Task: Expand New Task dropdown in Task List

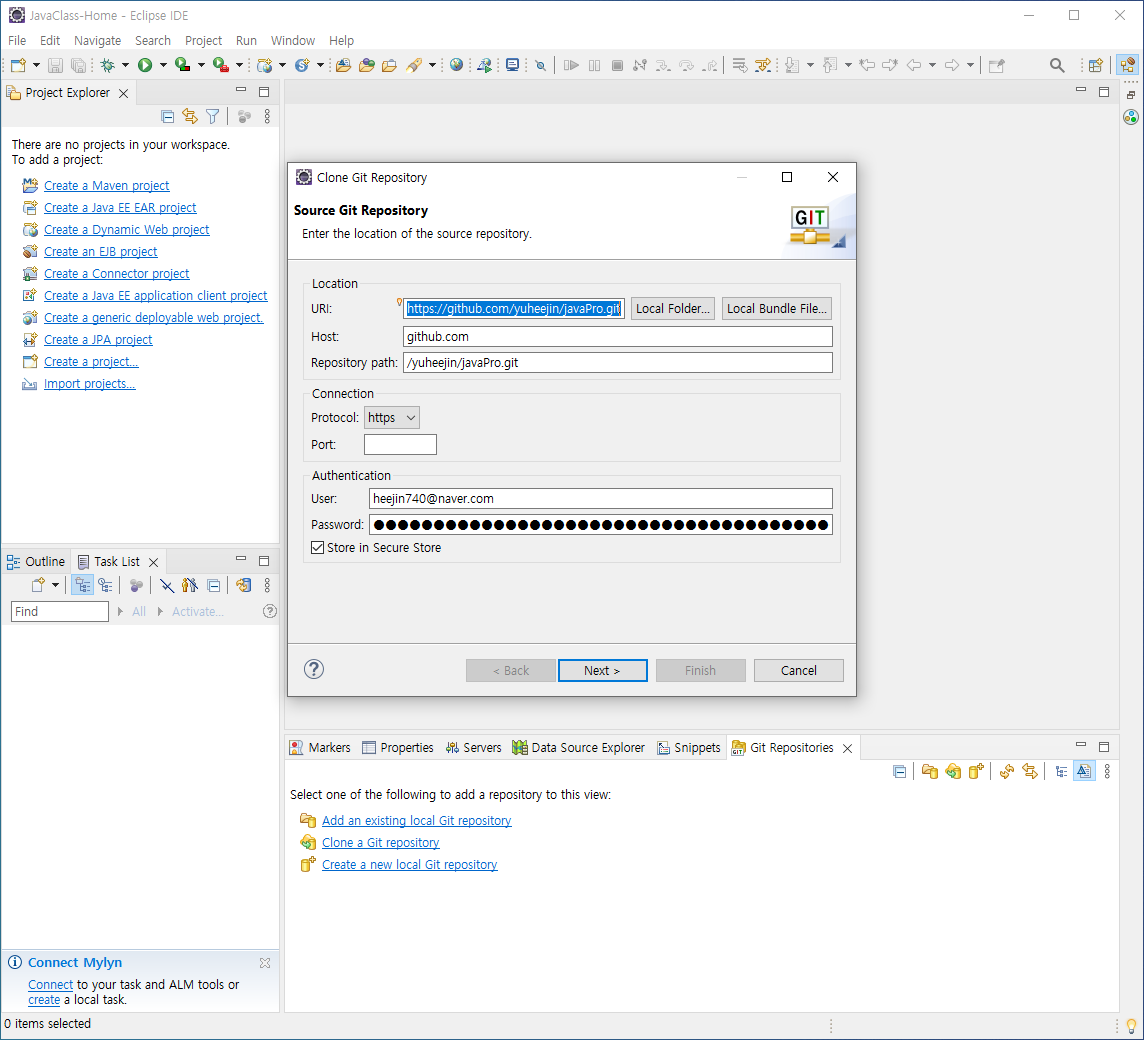Action: (55, 585)
